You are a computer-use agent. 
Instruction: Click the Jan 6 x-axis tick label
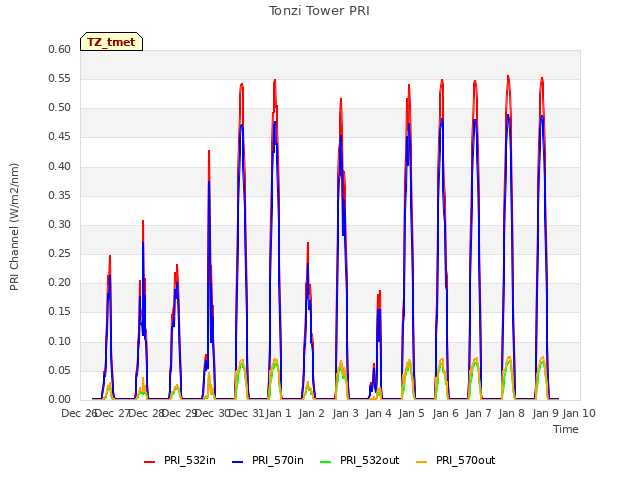tap(445, 413)
